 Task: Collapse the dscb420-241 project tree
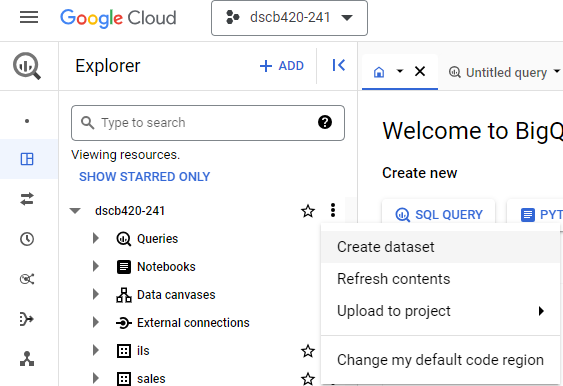point(75,211)
